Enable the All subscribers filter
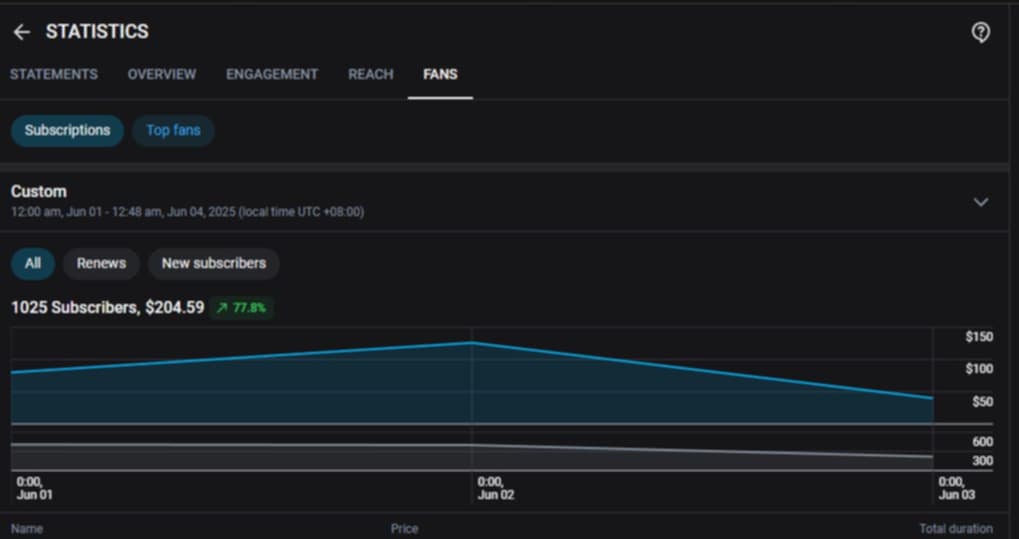 (33, 263)
